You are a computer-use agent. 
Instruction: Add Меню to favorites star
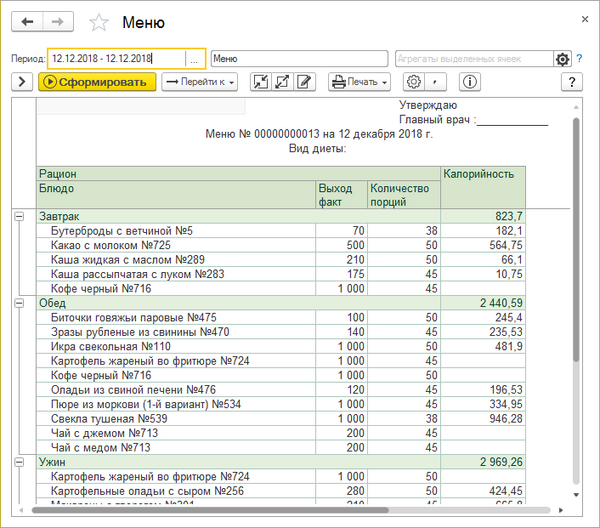coord(99,22)
